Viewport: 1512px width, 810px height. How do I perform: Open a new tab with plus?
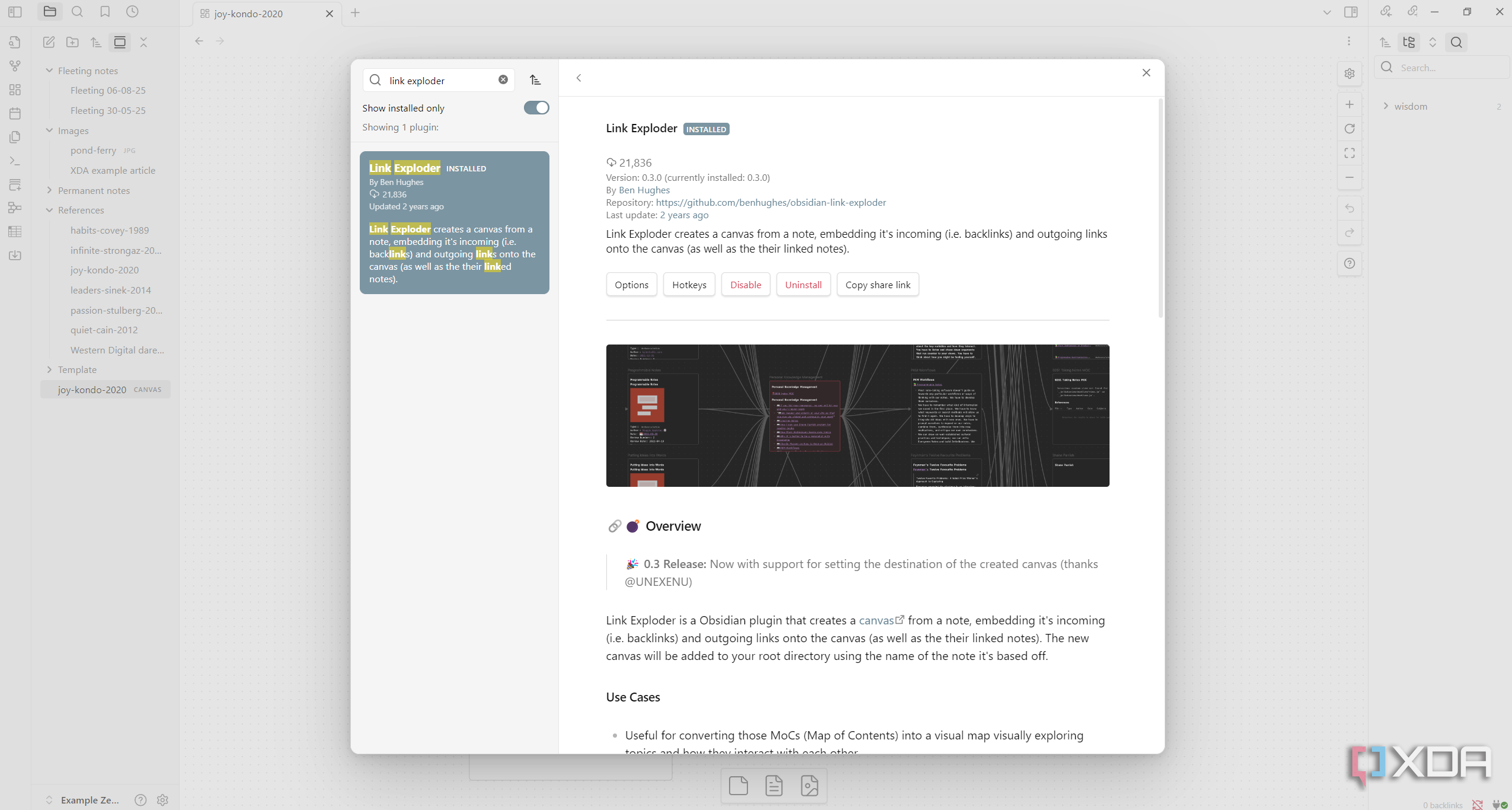coord(355,12)
